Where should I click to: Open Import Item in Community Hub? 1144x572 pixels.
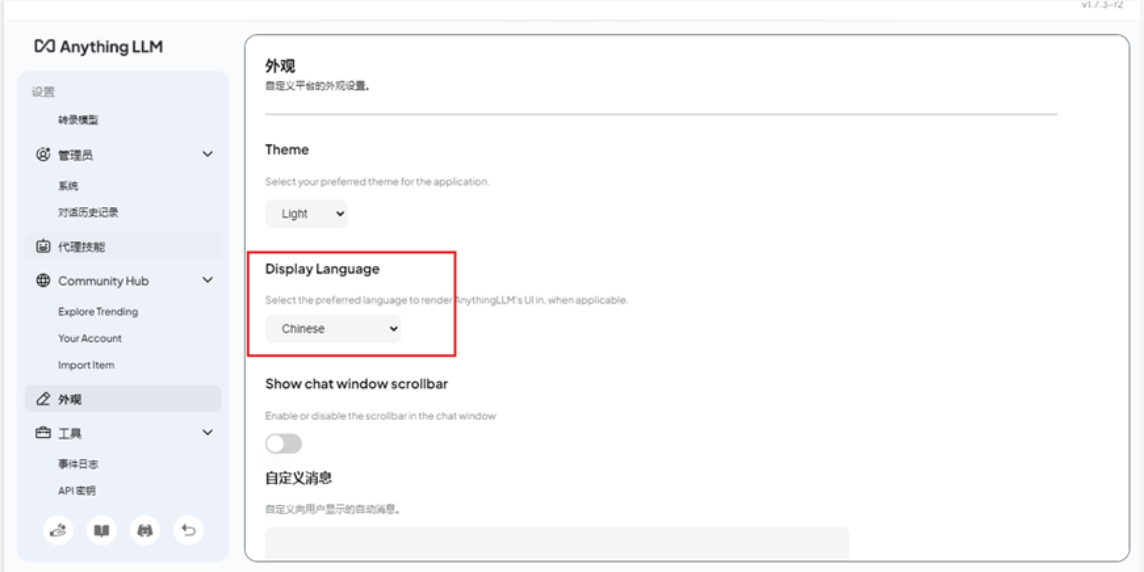(x=86, y=365)
